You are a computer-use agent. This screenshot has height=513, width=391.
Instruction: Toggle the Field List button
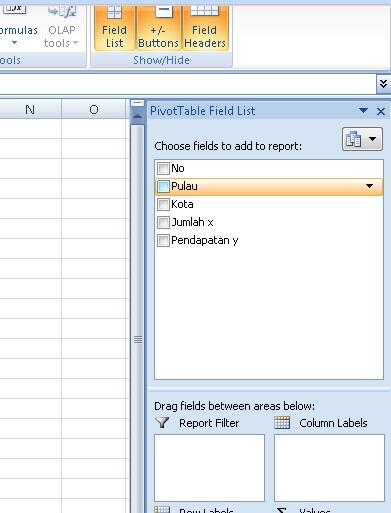coord(114,28)
